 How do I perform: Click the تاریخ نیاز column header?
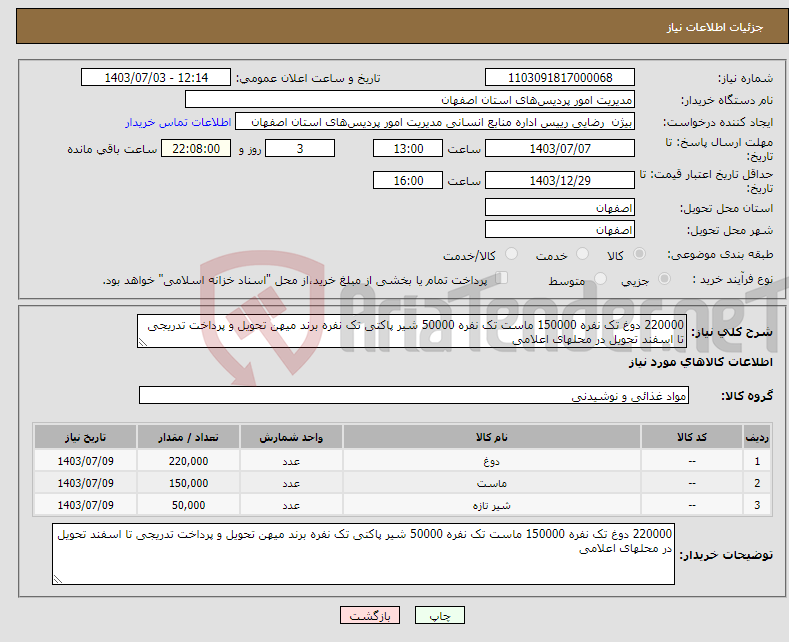coord(86,437)
